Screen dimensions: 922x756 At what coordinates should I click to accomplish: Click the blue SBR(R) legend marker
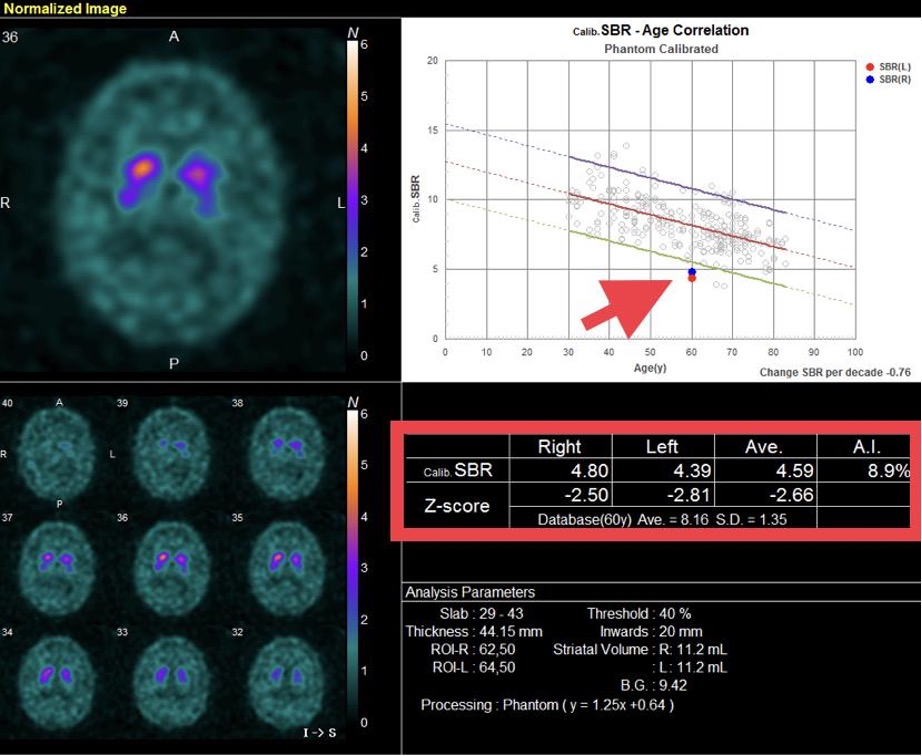coord(871,77)
